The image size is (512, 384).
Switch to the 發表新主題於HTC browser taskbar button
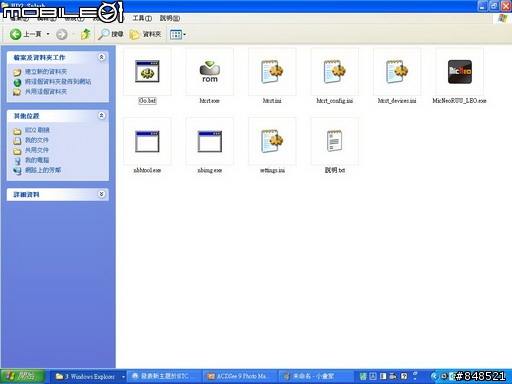pos(165,377)
